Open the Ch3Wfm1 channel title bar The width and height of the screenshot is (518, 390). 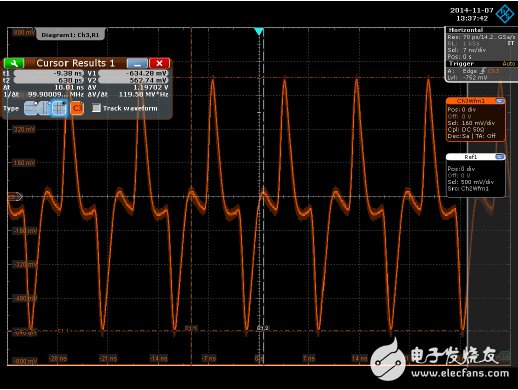pyautogui.click(x=471, y=101)
